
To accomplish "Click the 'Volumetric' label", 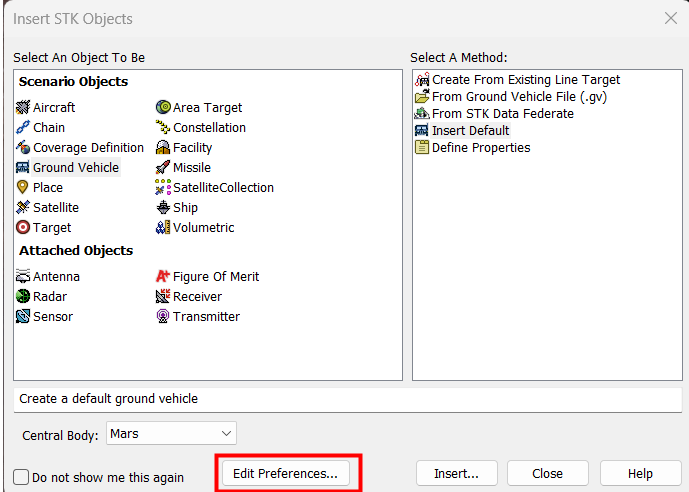I will pyautogui.click(x=204, y=228).
